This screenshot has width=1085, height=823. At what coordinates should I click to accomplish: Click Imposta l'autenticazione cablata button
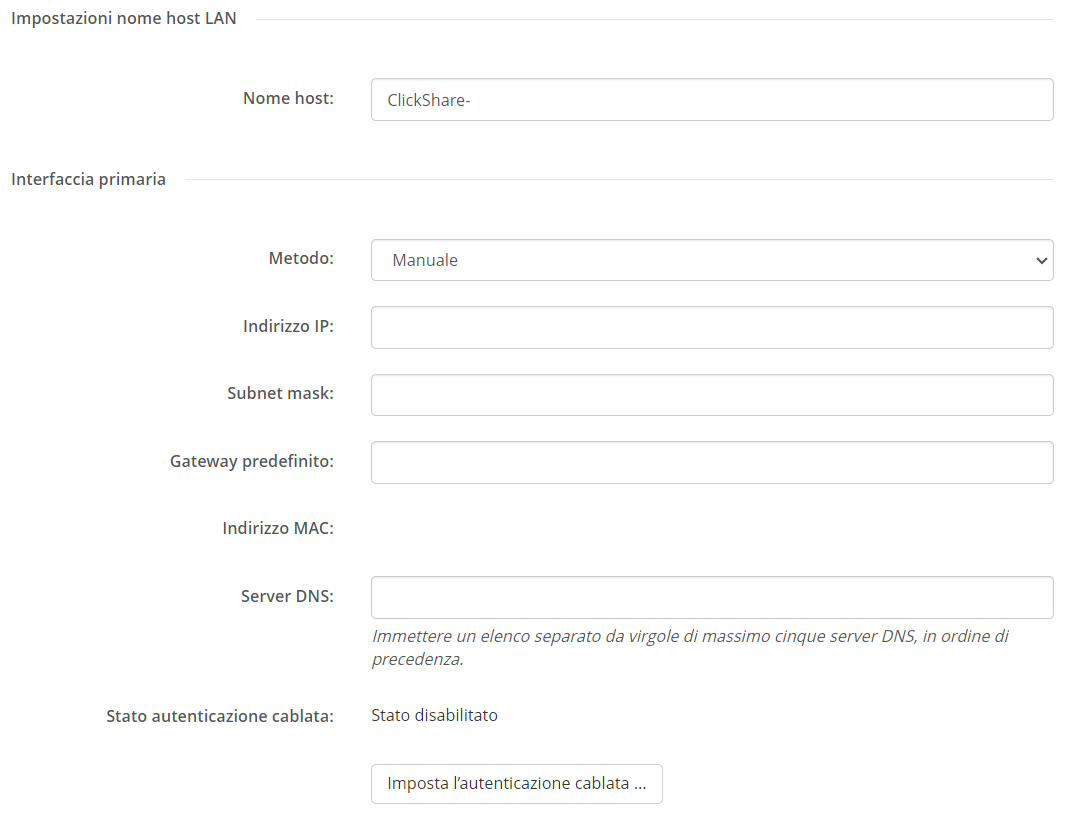[x=516, y=784]
